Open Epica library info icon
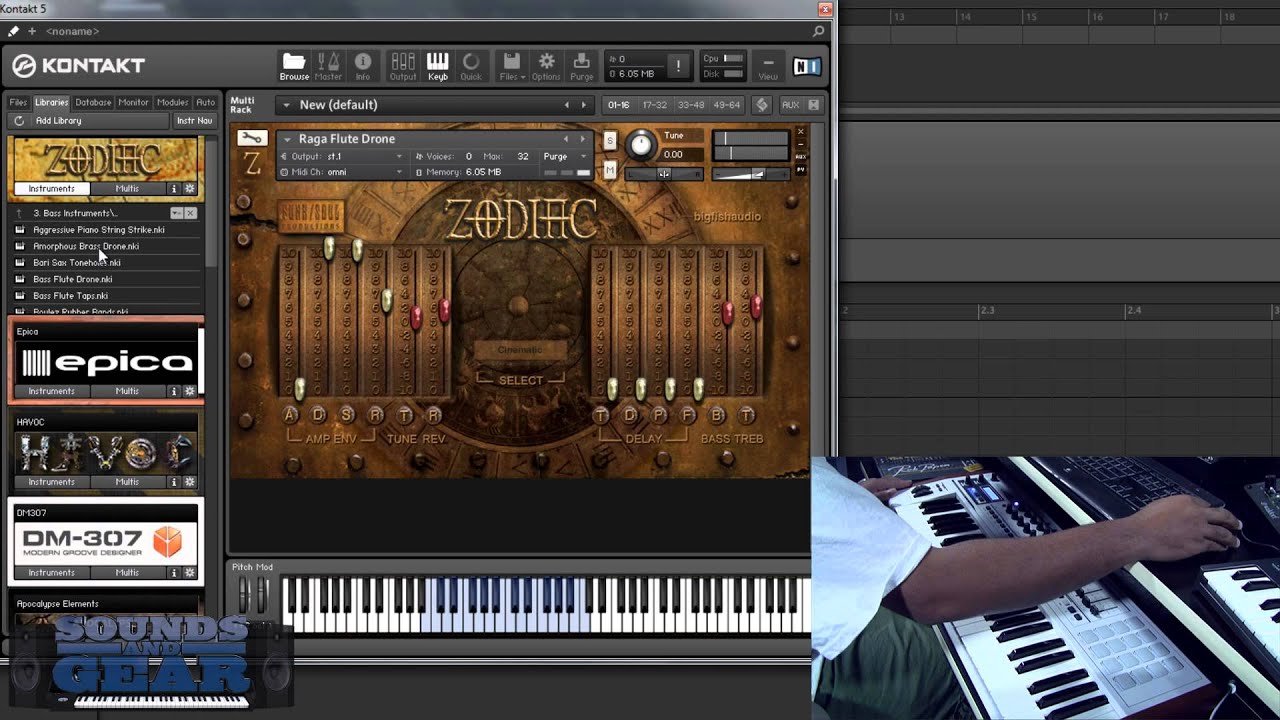This screenshot has width=1280, height=720. coord(173,391)
